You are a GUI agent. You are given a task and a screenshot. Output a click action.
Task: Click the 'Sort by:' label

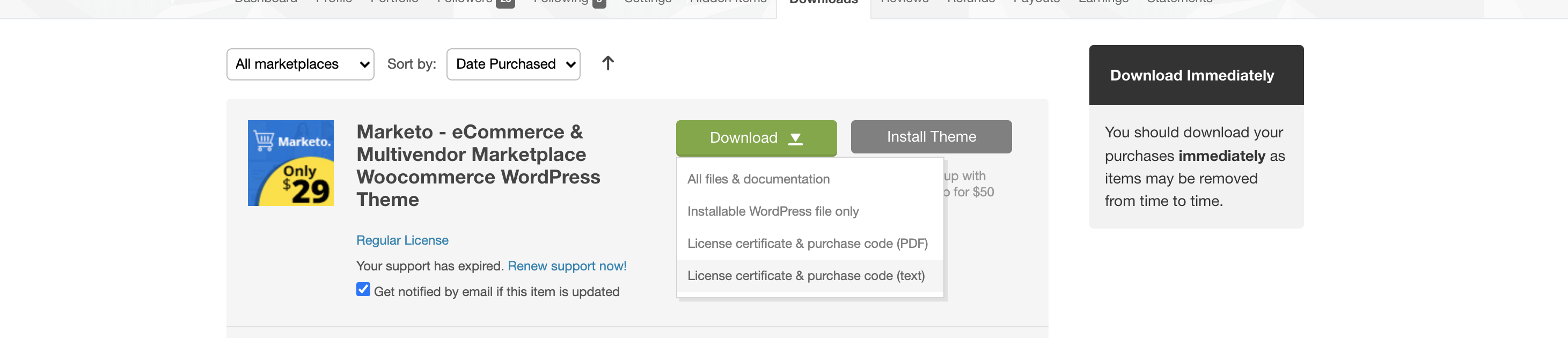412,64
